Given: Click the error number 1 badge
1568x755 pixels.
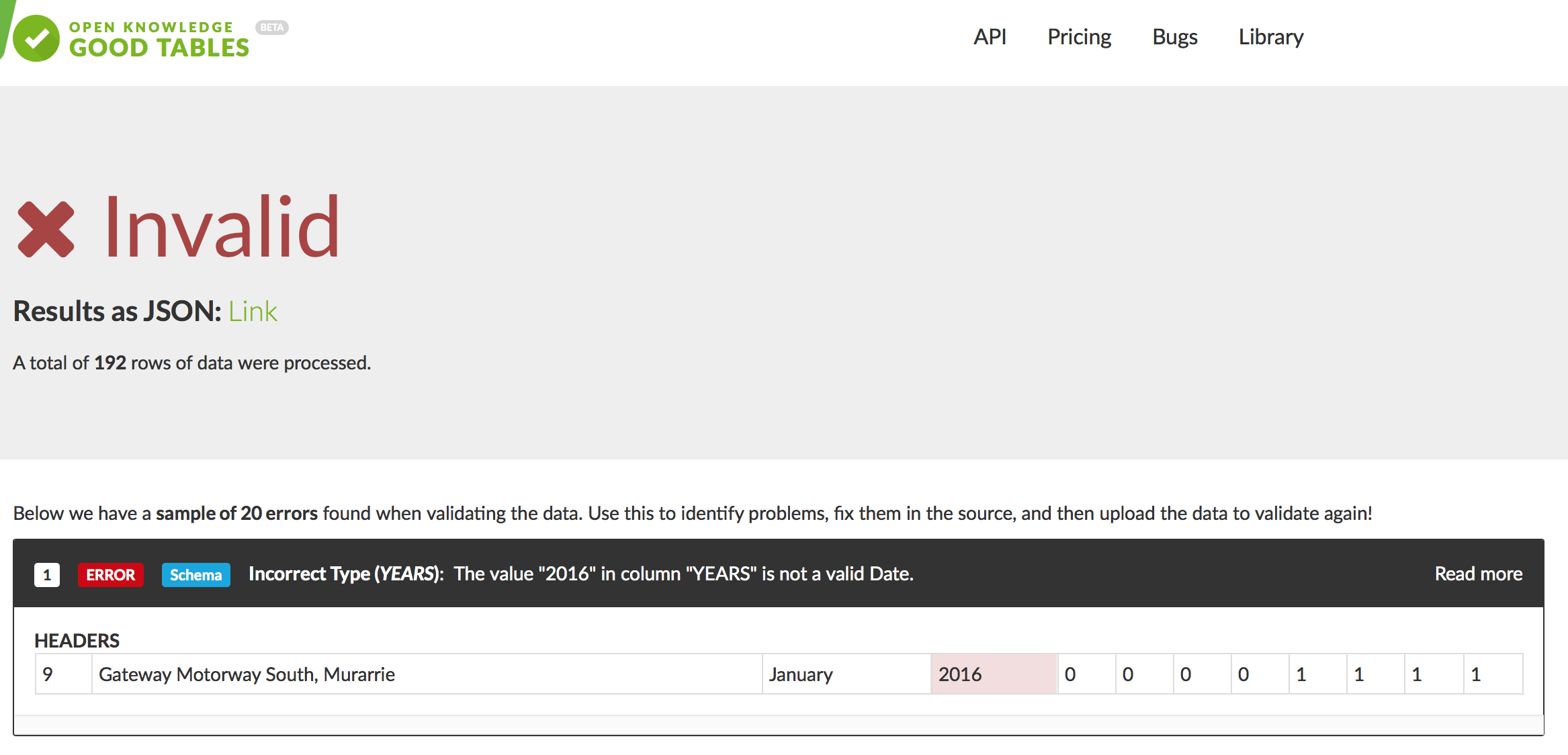Looking at the screenshot, I should click(x=47, y=575).
